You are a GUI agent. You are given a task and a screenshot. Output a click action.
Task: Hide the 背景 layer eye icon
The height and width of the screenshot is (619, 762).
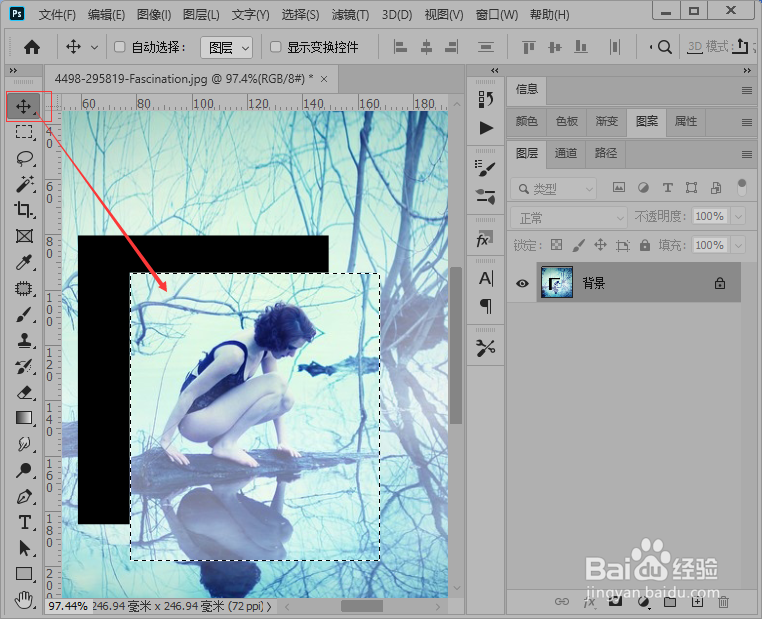pyautogui.click(x=522, y=283)
